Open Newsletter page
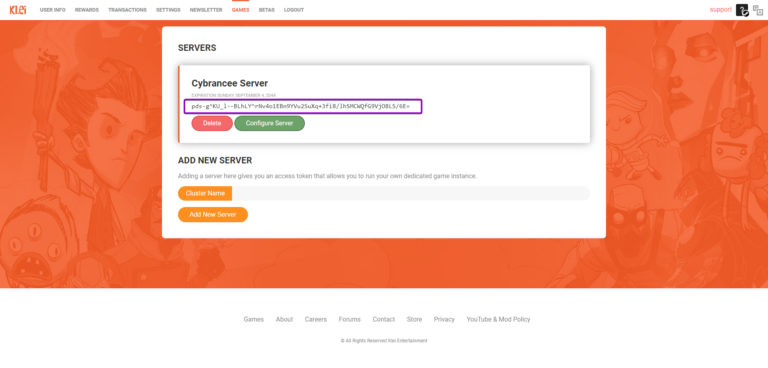 (206, 10)
